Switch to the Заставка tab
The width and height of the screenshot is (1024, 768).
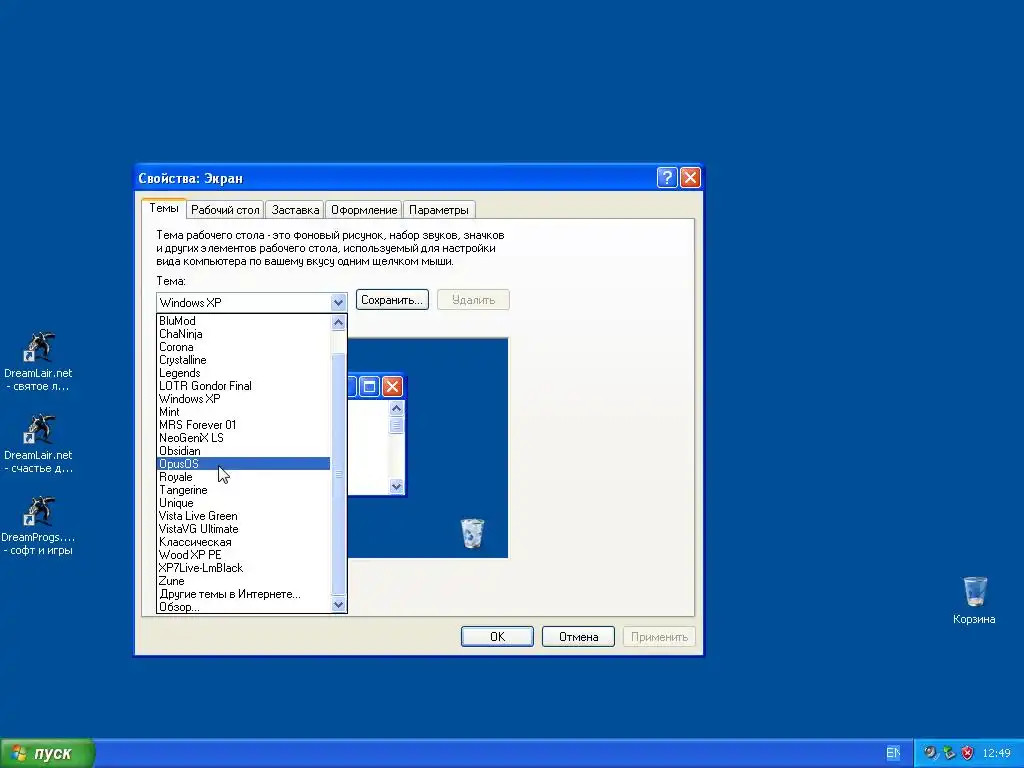click(295, 210)
